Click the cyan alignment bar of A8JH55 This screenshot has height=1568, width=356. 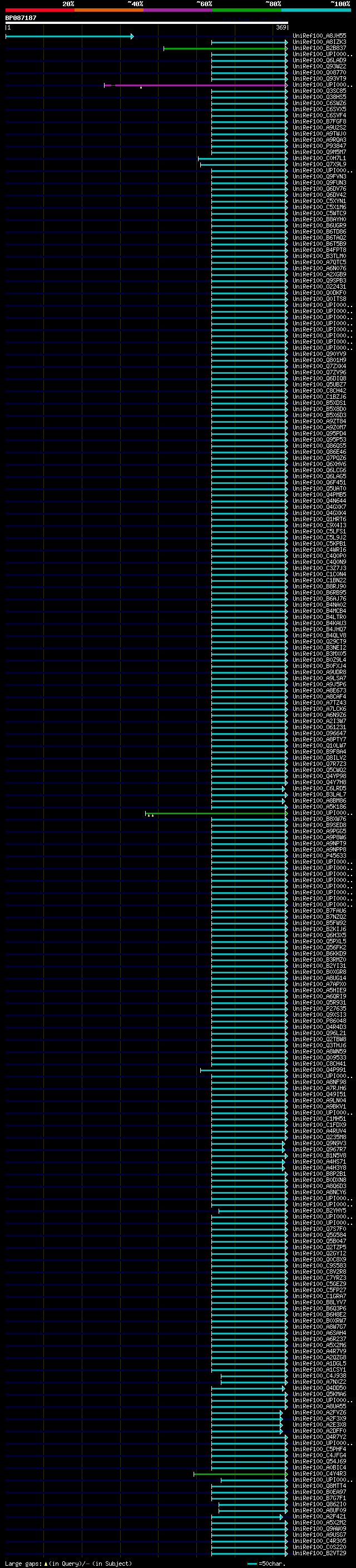[70, 37]
